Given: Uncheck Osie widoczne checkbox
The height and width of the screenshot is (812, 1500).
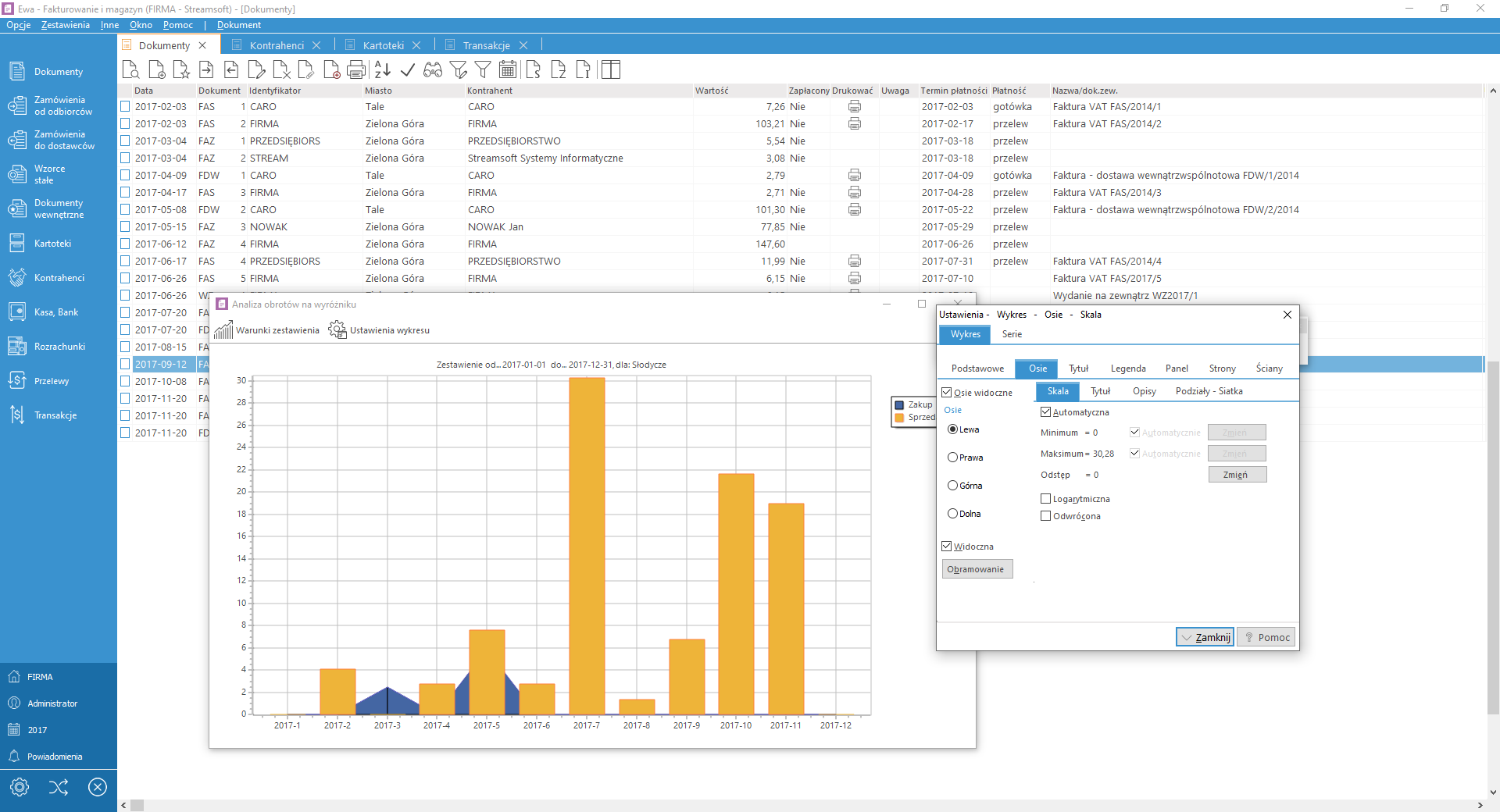Looking at the screenshot, I should click(947, 393).
